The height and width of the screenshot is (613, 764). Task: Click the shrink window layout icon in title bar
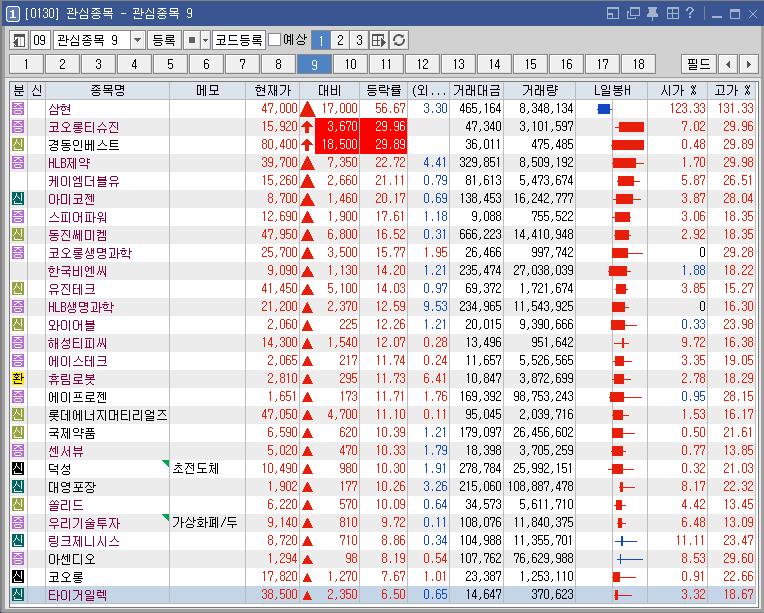click(613, 13)
